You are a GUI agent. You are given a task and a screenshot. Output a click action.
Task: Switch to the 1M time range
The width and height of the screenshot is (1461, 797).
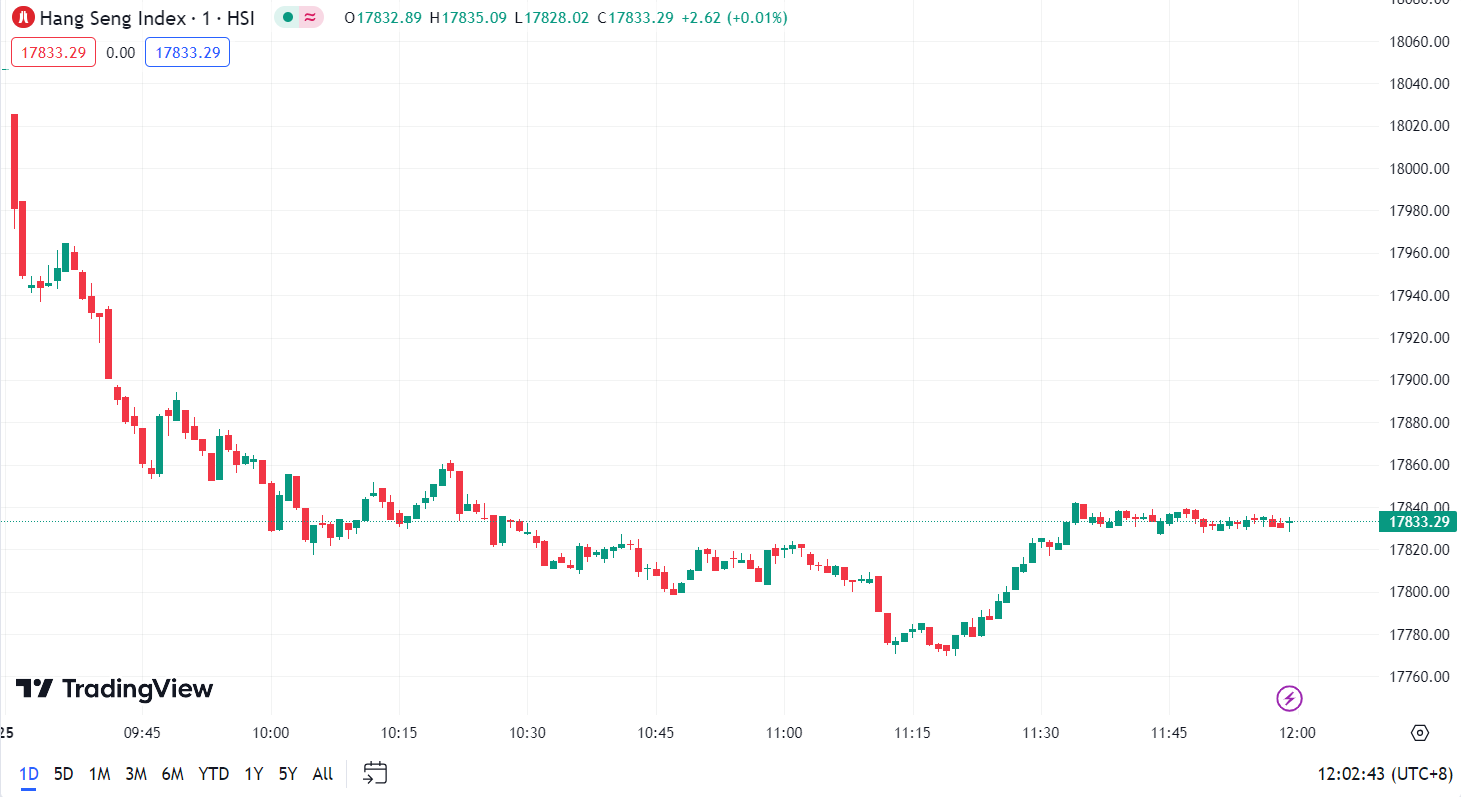click(99, 773)
